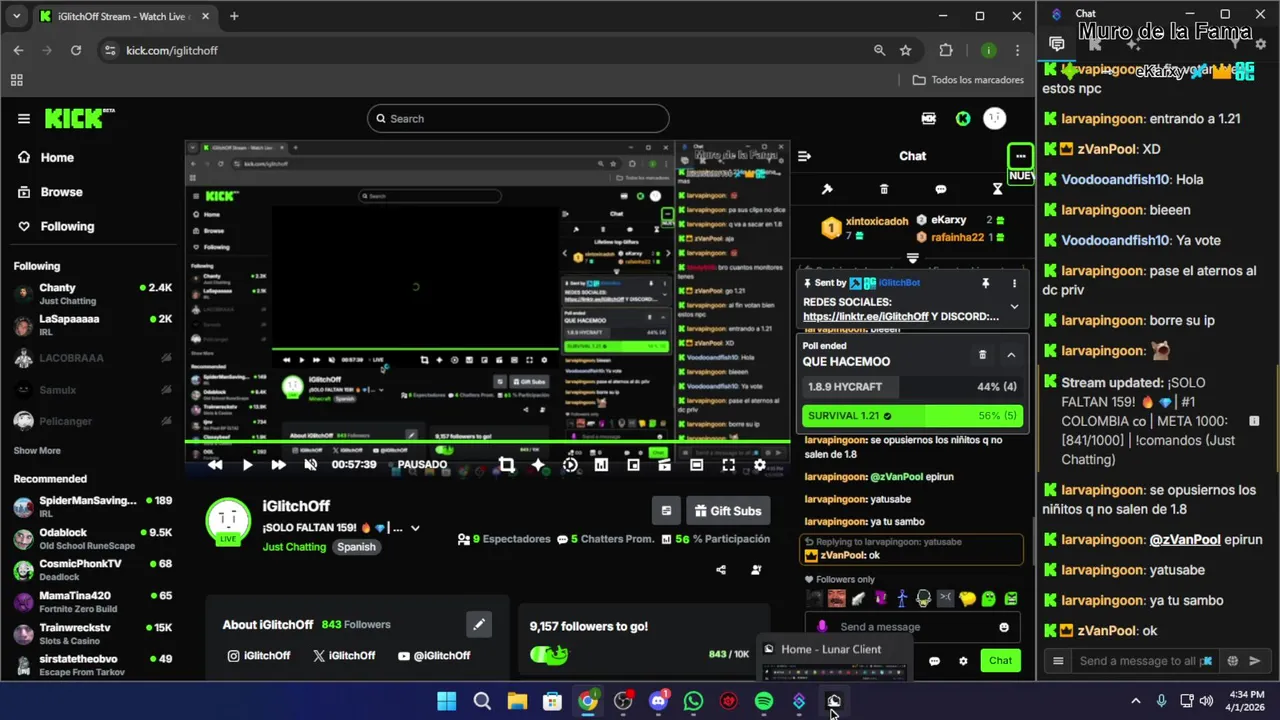The width and height of the screenshot is (1280, 720).
Task: Click the hourglass slow-mode icon
Action: click(997, 189)
